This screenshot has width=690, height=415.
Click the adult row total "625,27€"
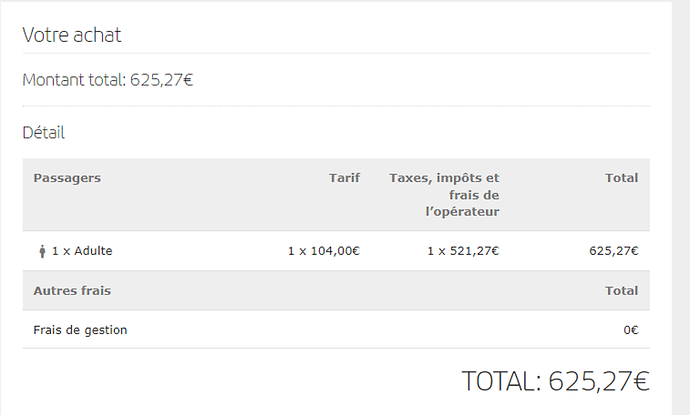[614, 251]
